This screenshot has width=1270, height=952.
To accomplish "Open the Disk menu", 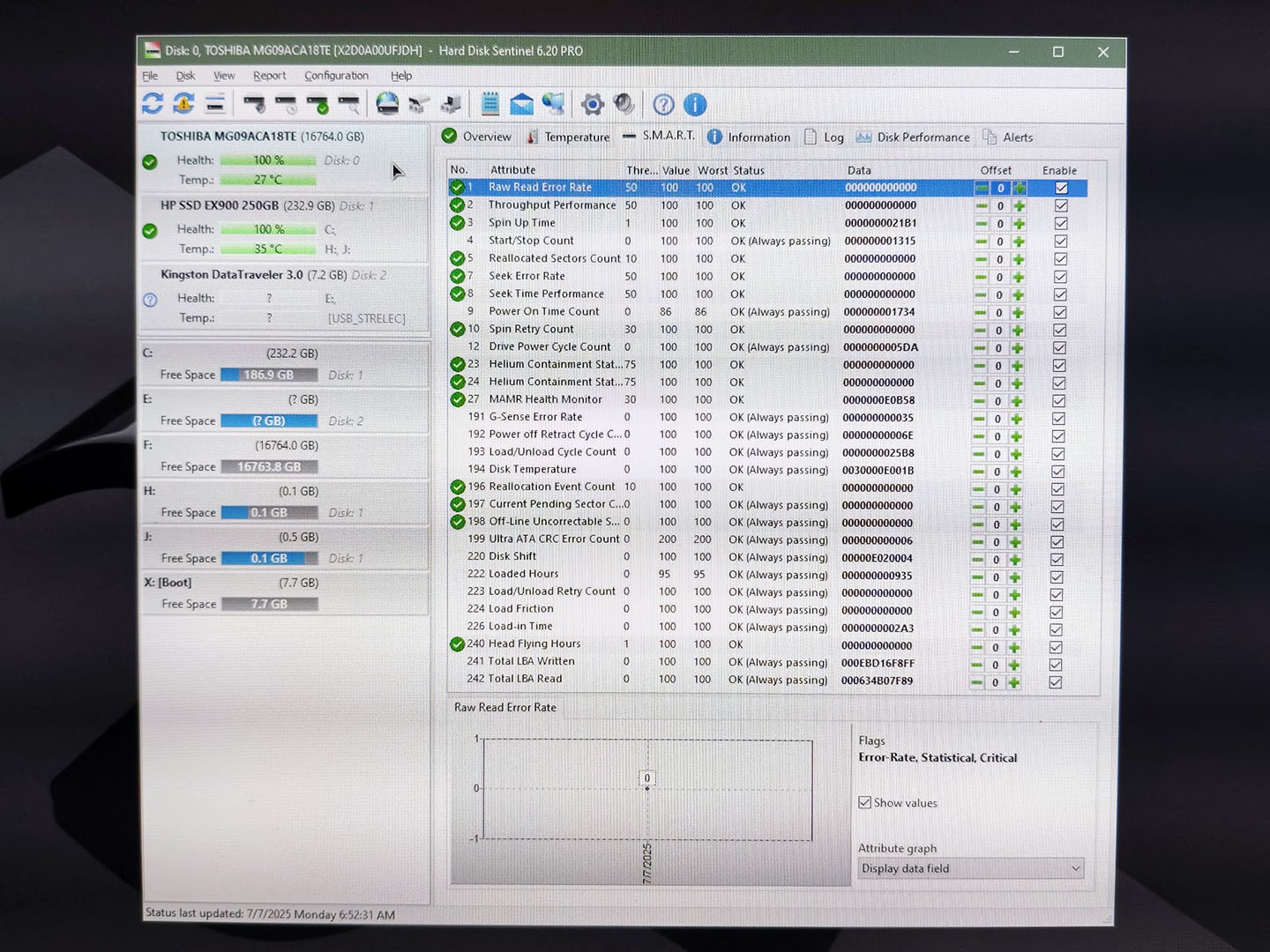I will tap(185, 76).
